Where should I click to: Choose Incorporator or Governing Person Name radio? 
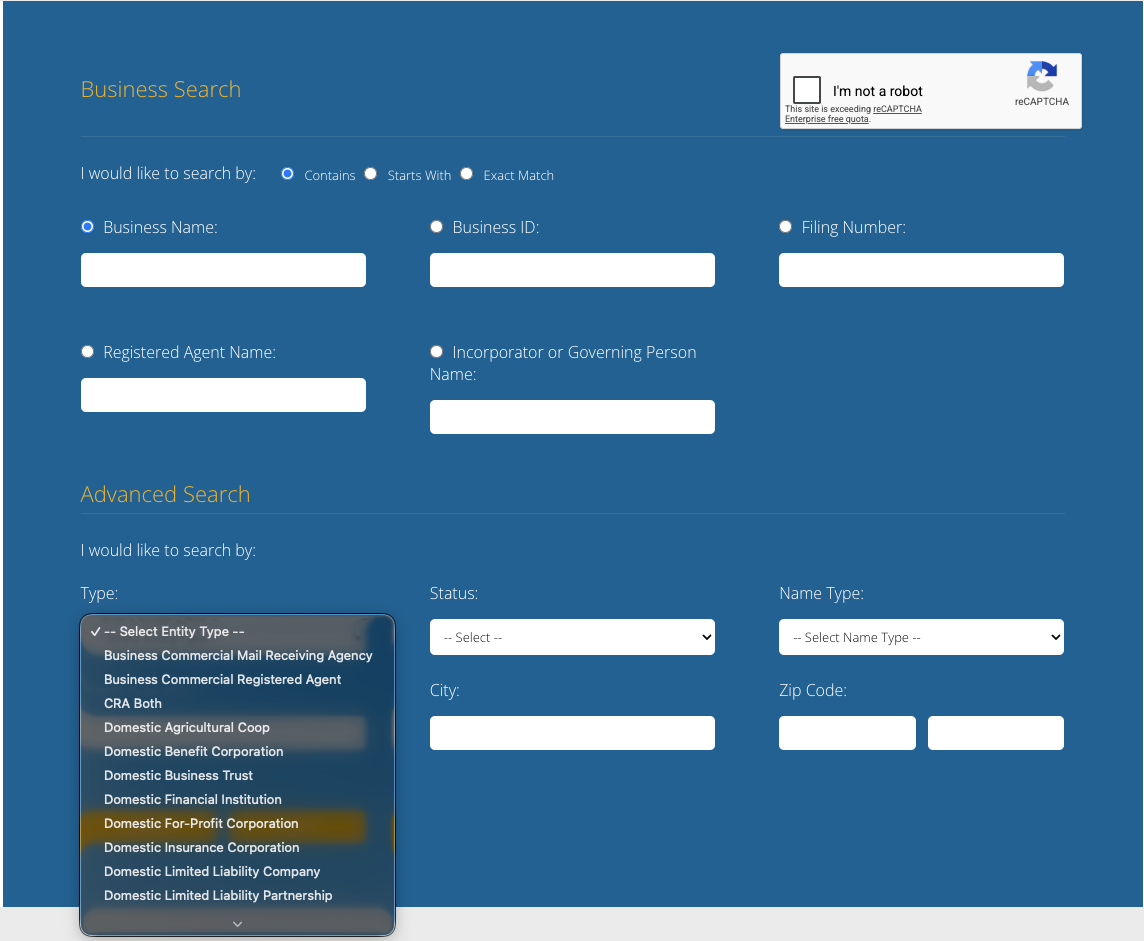click(436, 352)
